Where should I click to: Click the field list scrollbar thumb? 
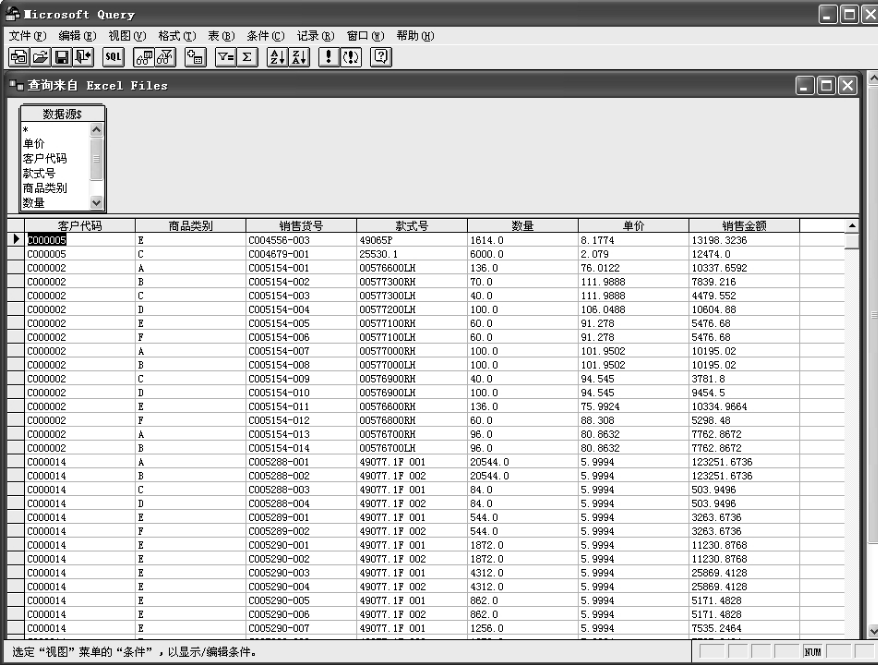point(96,159)
